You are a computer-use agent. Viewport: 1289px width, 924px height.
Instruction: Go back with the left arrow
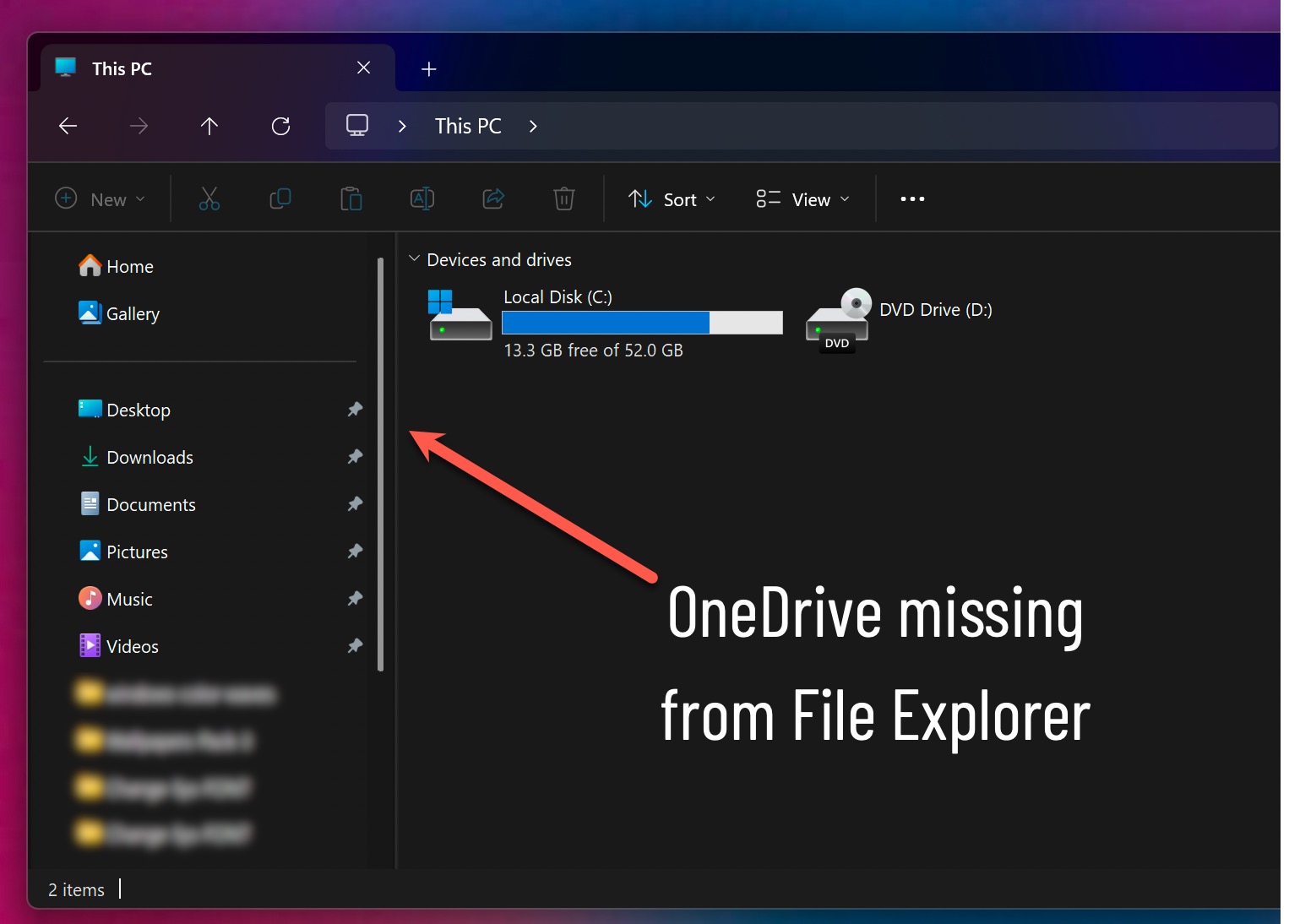pyautogui.click(x=68, y=127)
